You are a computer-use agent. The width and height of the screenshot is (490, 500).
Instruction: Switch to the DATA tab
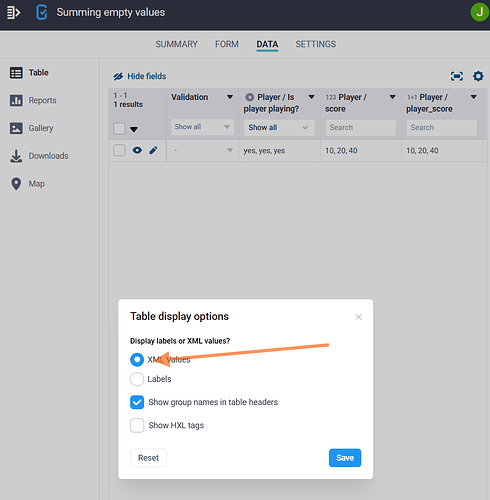pyautogui.click(x=267, y=44)
